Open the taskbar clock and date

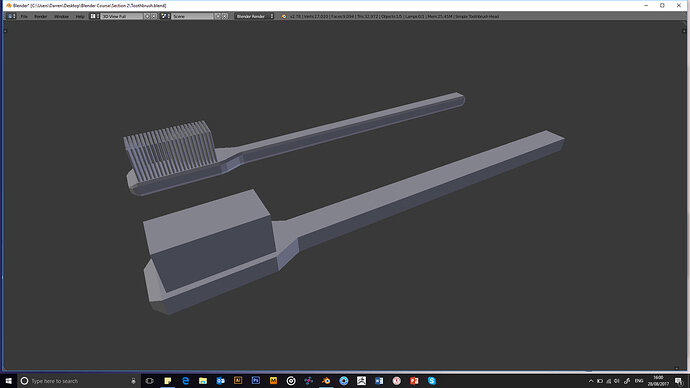click(x=658, y=381)
